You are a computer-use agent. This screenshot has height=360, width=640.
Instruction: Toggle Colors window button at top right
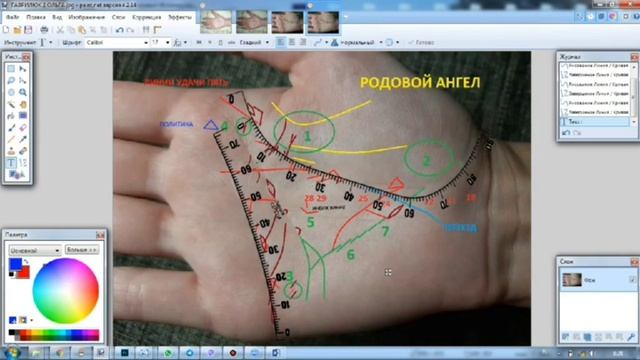point(613,16)
